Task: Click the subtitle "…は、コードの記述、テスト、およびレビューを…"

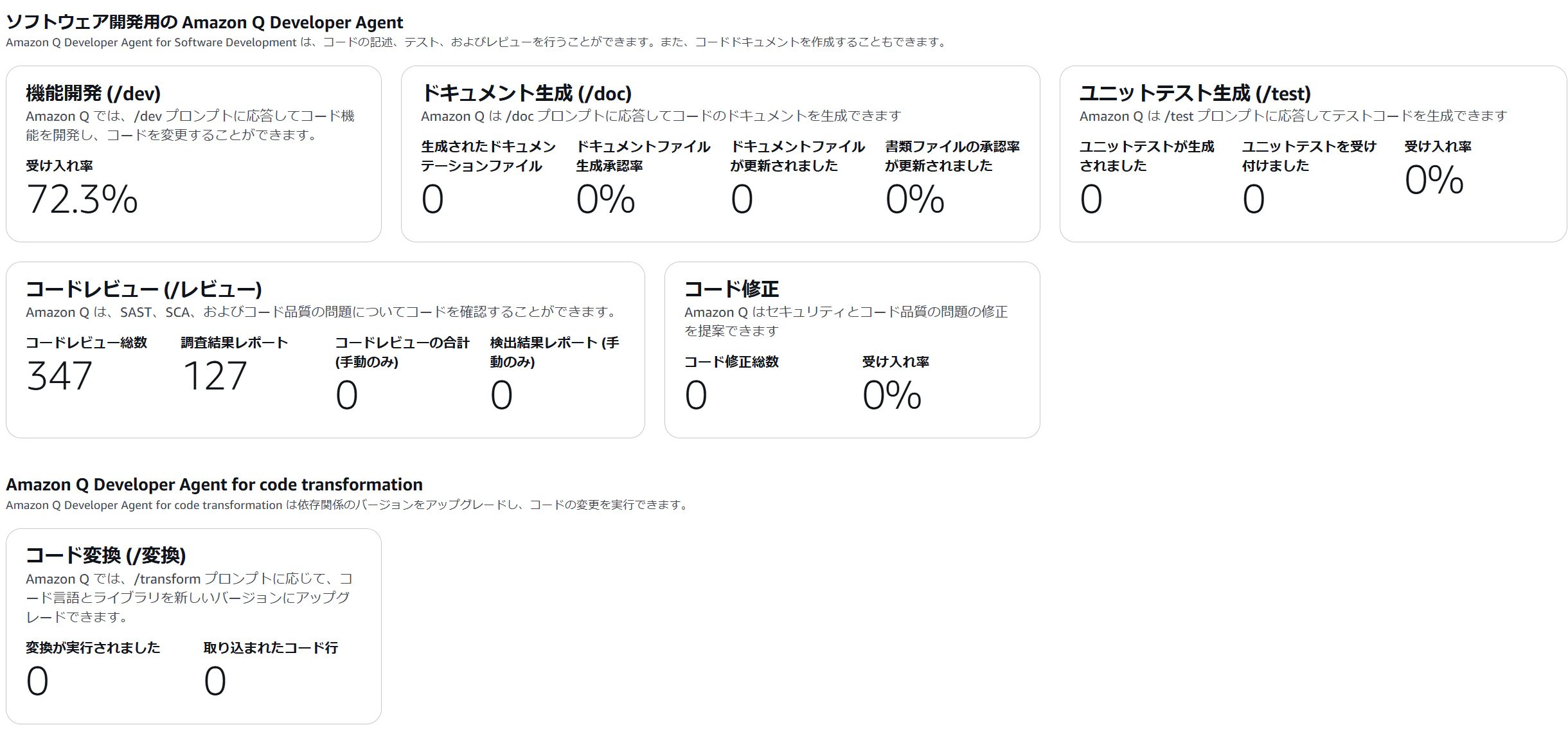Action: click(478, 42)
